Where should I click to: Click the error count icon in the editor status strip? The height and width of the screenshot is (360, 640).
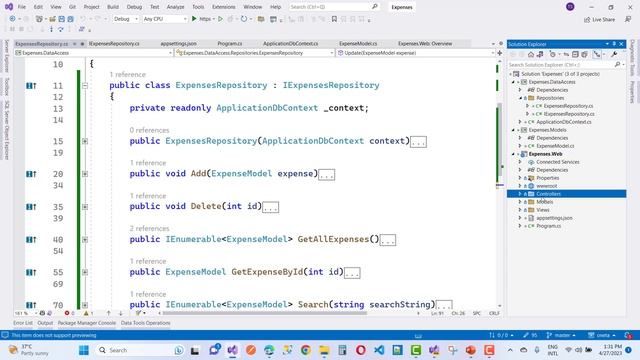pos(67,313)
